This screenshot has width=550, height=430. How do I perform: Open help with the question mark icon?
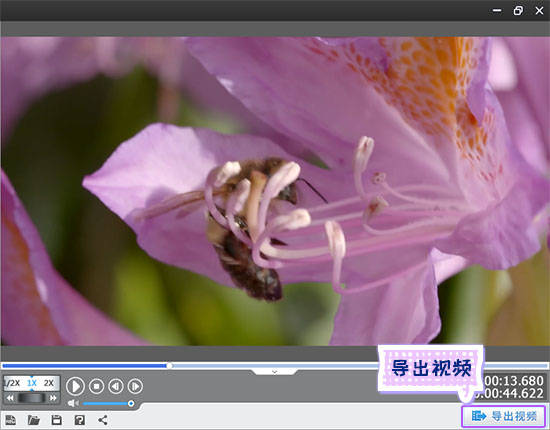tap(80, 419)
